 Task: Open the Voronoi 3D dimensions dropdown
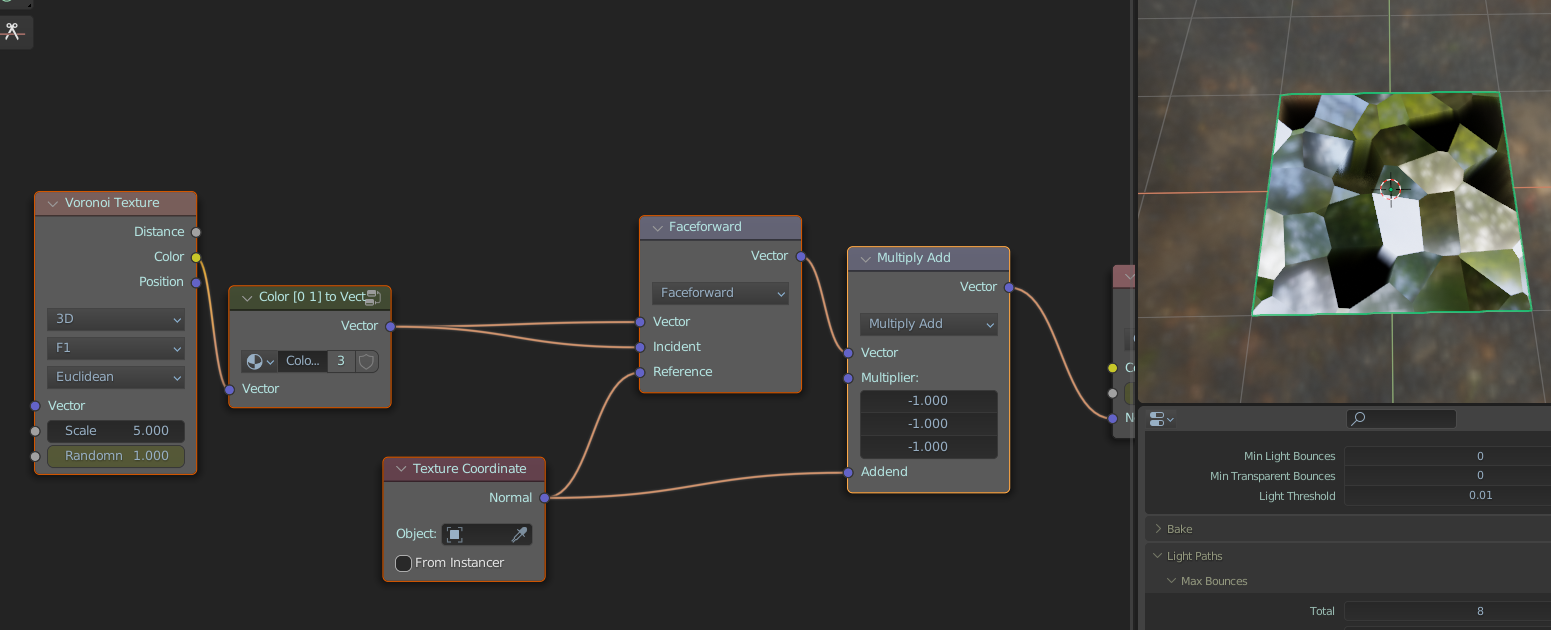[x=115, y=319]
